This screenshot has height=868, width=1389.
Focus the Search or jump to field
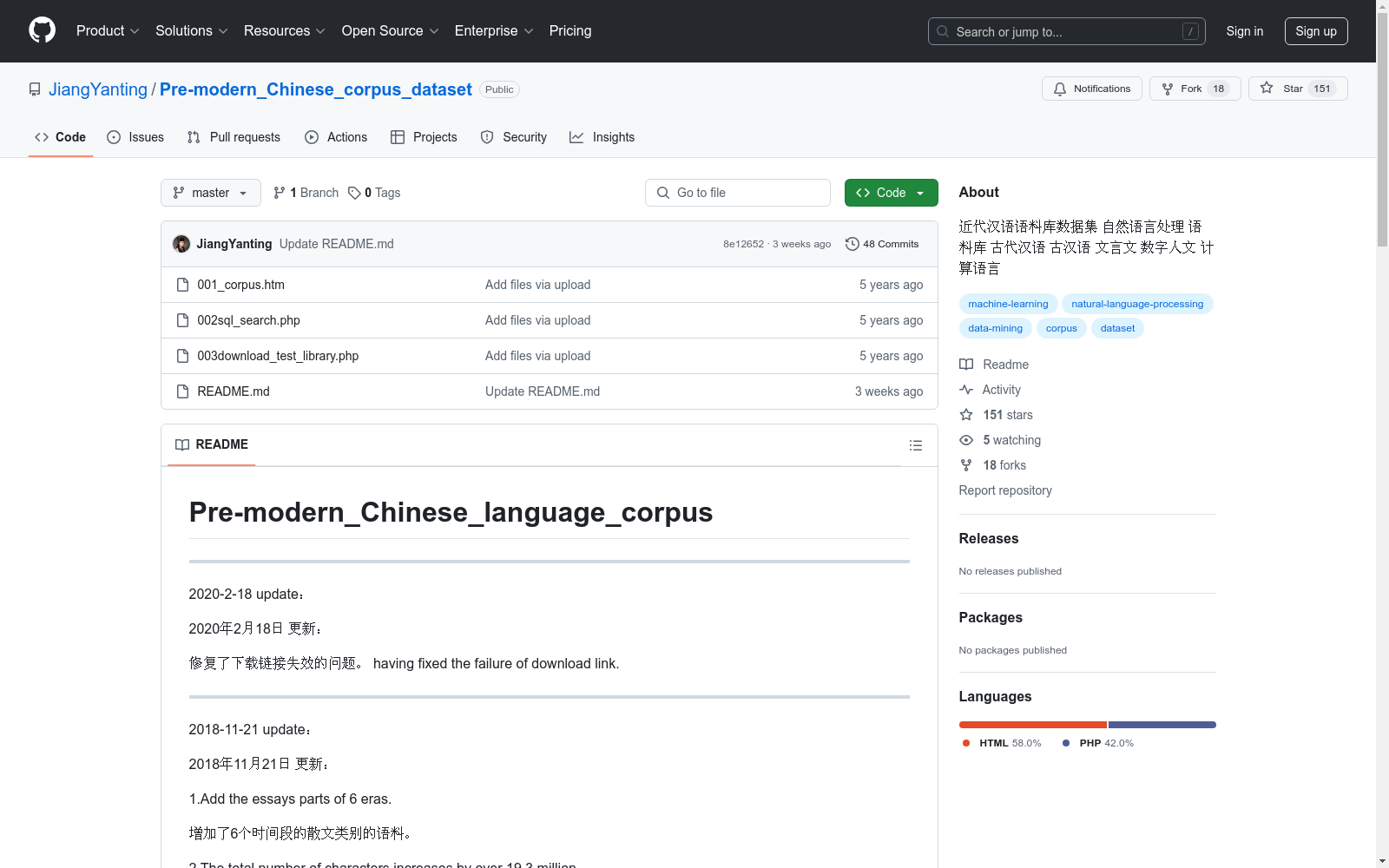point(1067,31)
